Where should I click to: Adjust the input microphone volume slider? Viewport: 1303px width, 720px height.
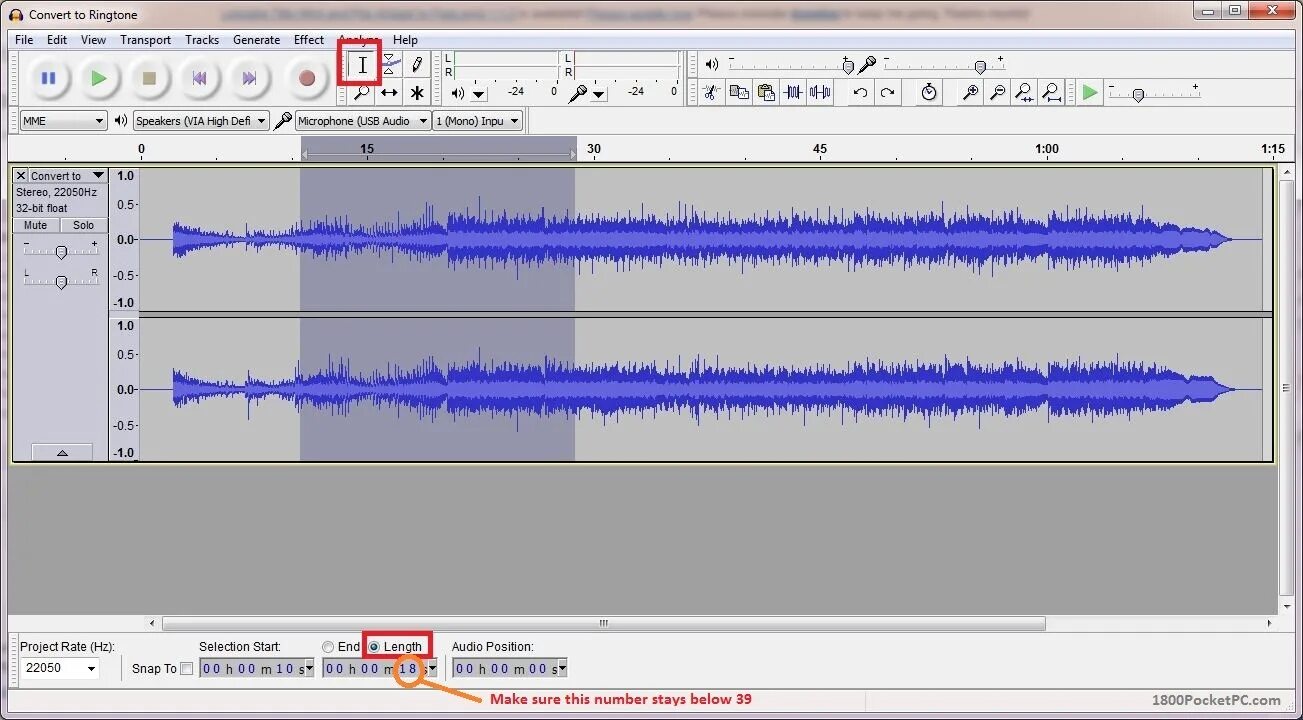[x=980, y=66]
